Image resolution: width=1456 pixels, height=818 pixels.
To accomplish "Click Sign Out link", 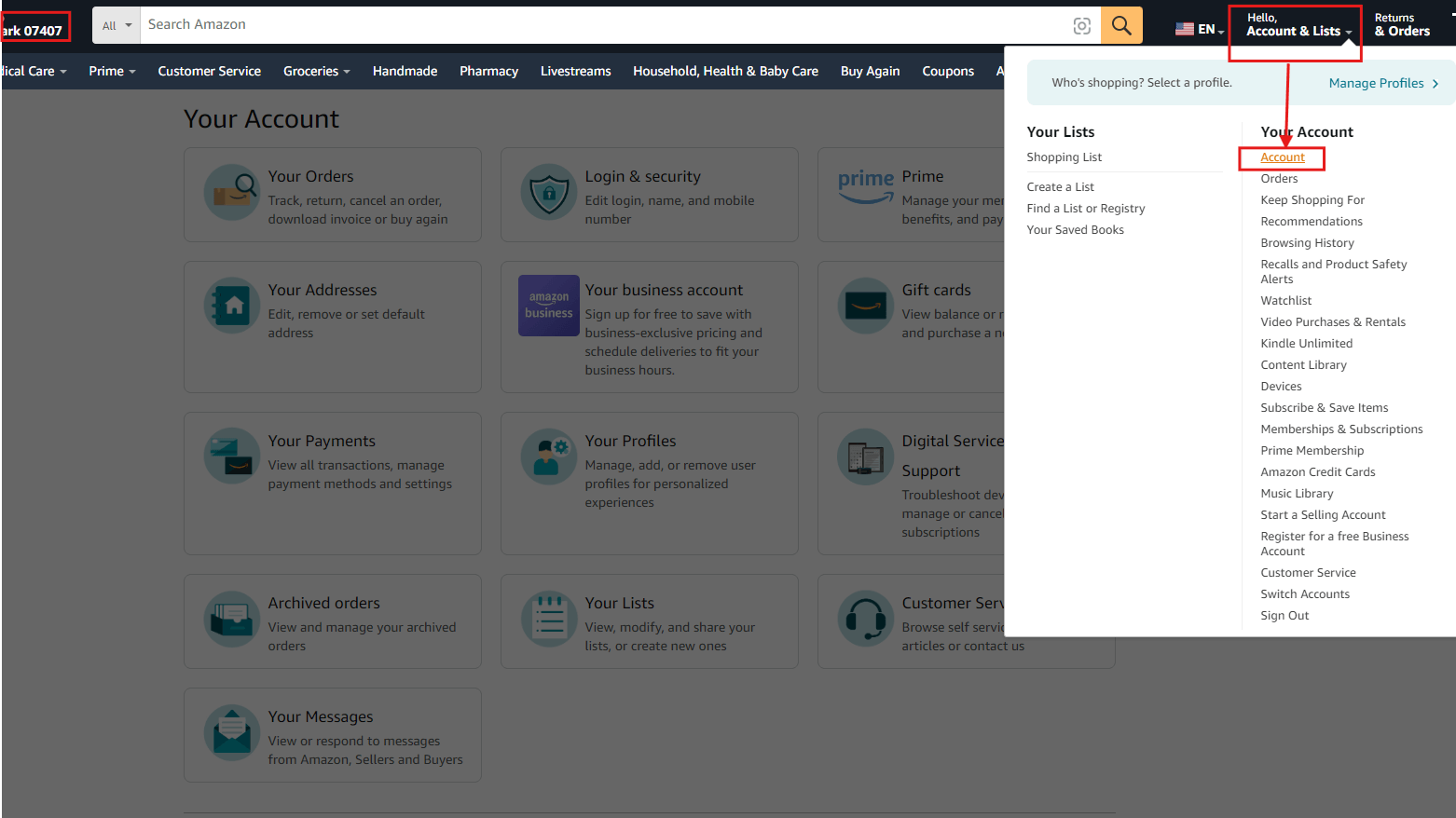I will coord(1284,616).
